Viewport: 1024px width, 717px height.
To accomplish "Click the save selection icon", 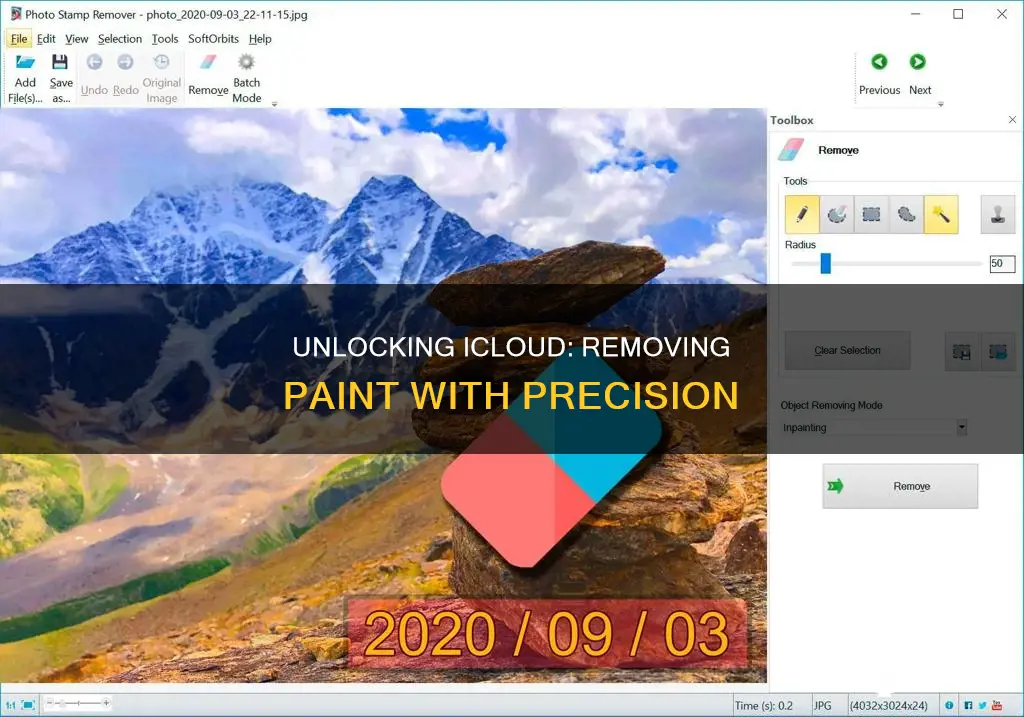I will pos(961,352).
